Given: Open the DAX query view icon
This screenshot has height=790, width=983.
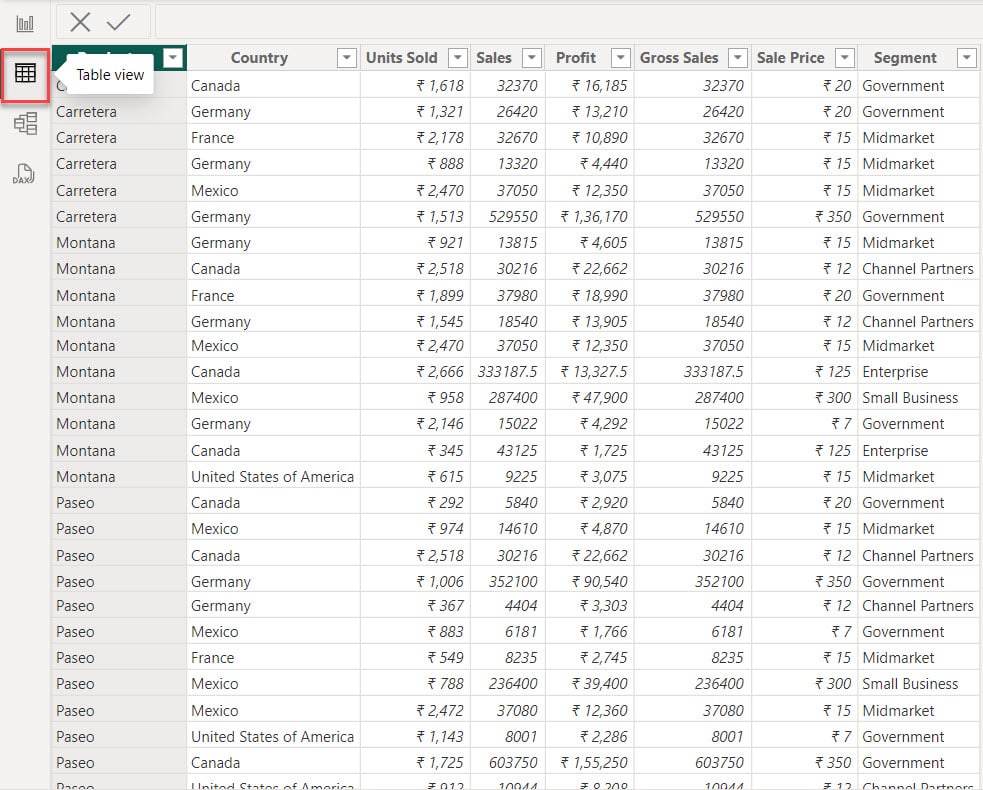Looking at the screenshot, I should [x=24, y=174].
